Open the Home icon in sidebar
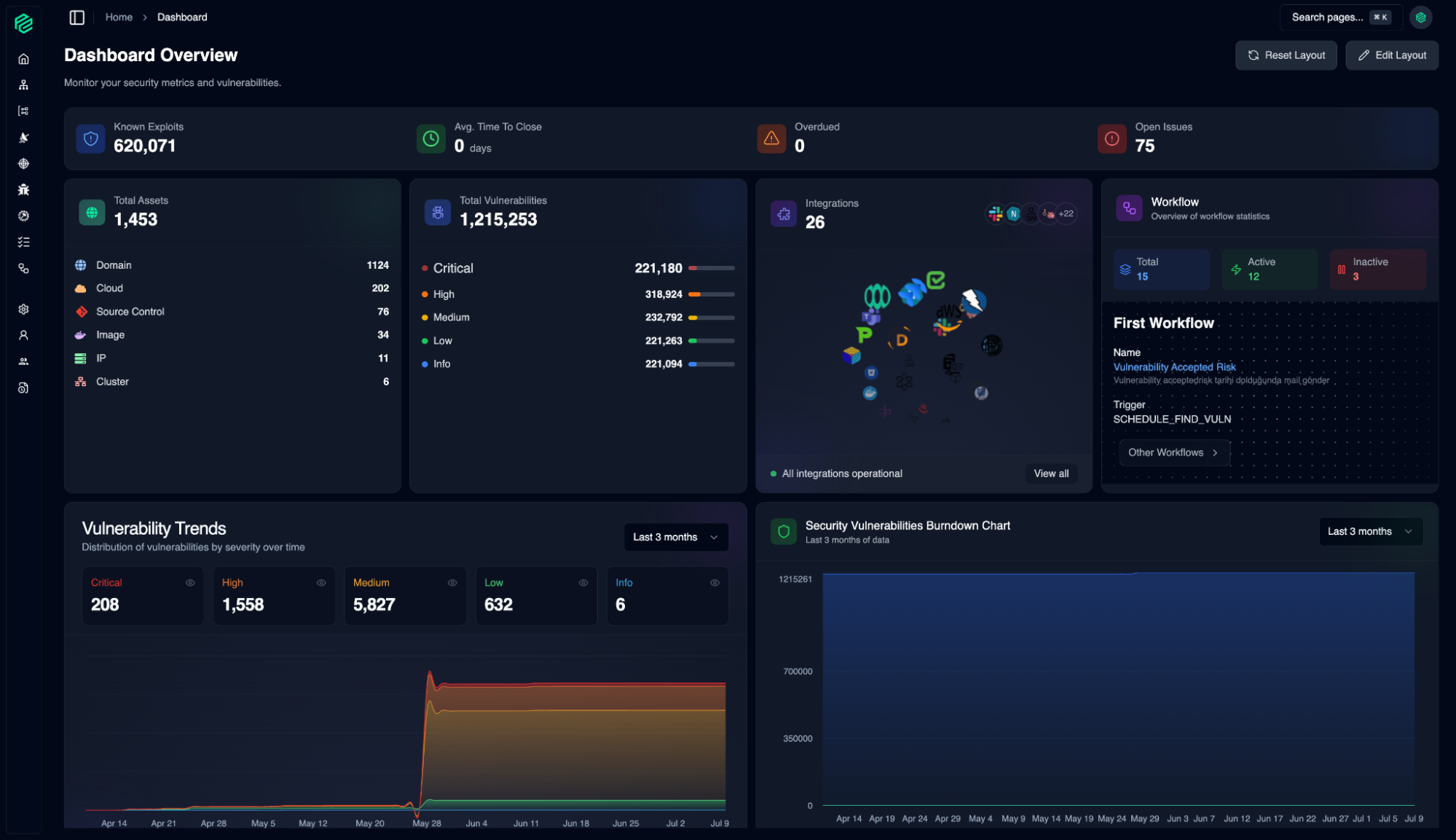Image resolution: width=1456 pixels, height=840 pixels. pyautogui.click(x=23, y=59)
